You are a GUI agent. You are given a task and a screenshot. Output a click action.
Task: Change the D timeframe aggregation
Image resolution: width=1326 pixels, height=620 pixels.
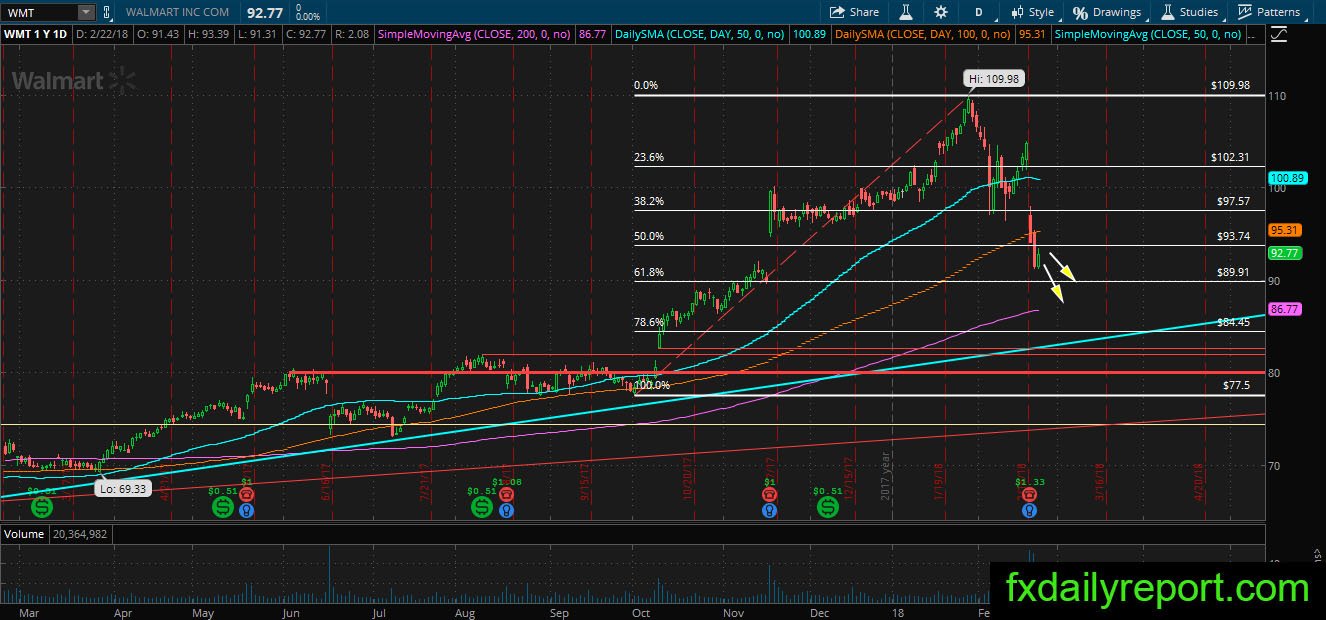(x=977, y=12)
